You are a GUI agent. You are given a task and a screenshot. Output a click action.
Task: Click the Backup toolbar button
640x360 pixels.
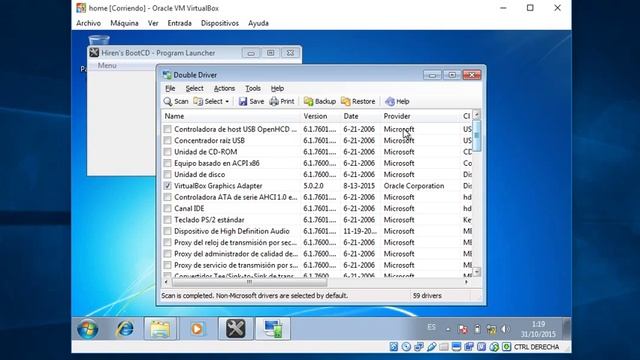[x=320, y=101]
